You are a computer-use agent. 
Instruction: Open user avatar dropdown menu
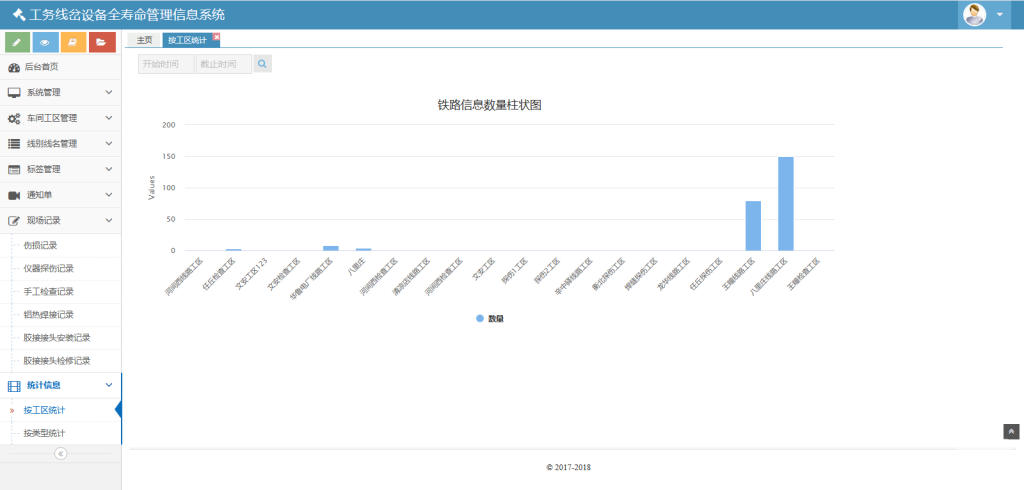point(985,15)
